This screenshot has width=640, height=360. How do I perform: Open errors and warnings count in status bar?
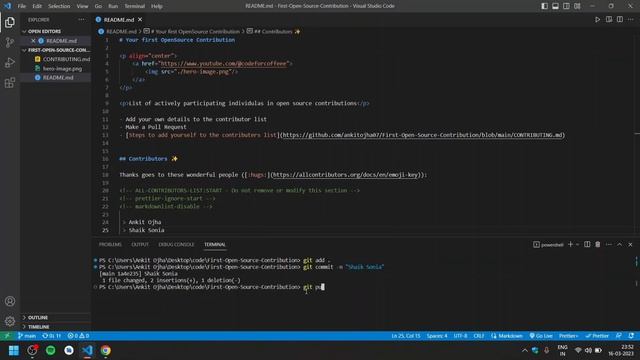tap(78, 336)
